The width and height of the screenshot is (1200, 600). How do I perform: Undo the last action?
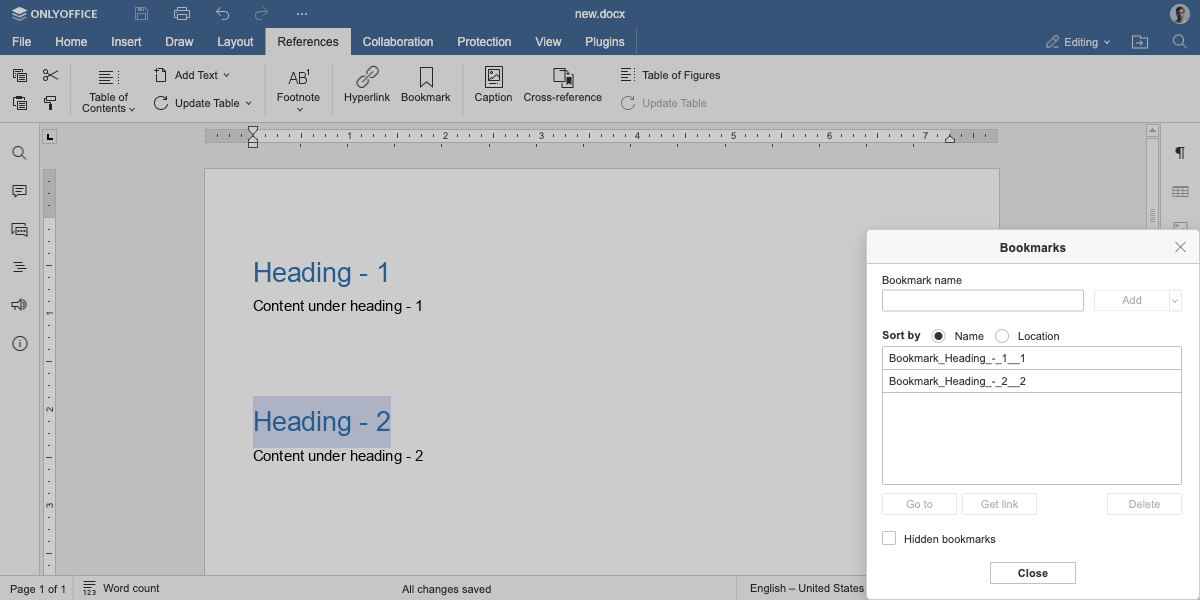(x=222, y=14)
